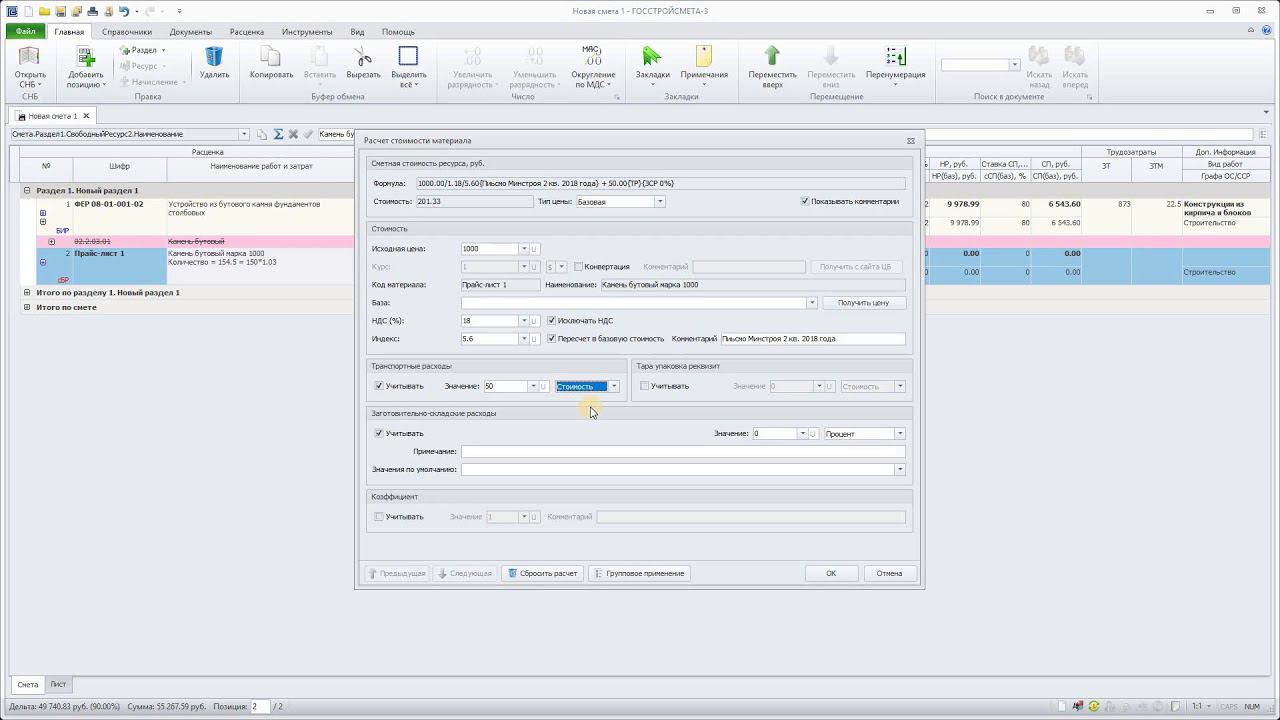
Task: Open the Тип цены dropdown
Action: coord(660,202)
